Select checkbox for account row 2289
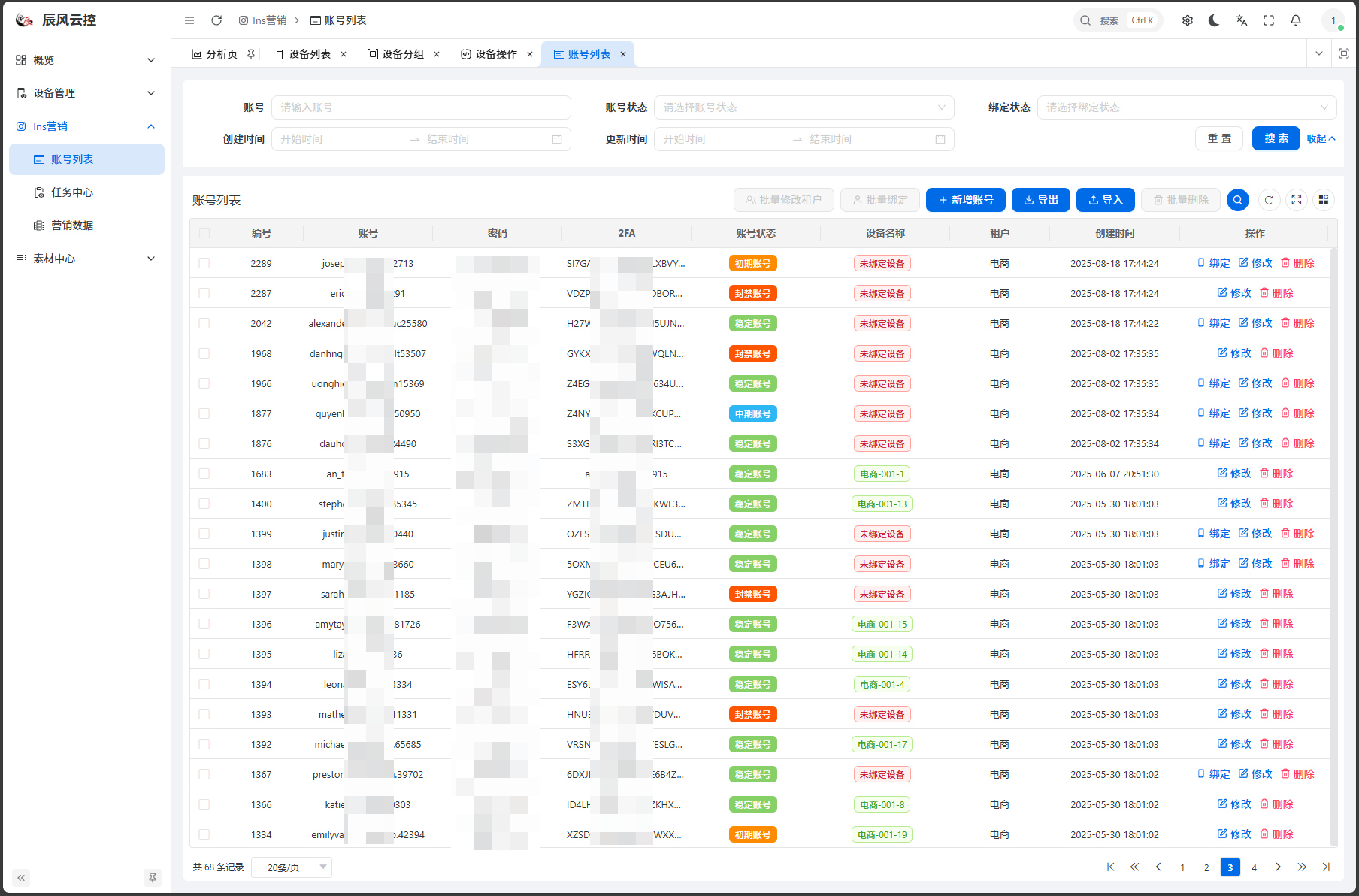Image resolution: width=1359 pixels, height=896 pixels. tap(204, 263)
